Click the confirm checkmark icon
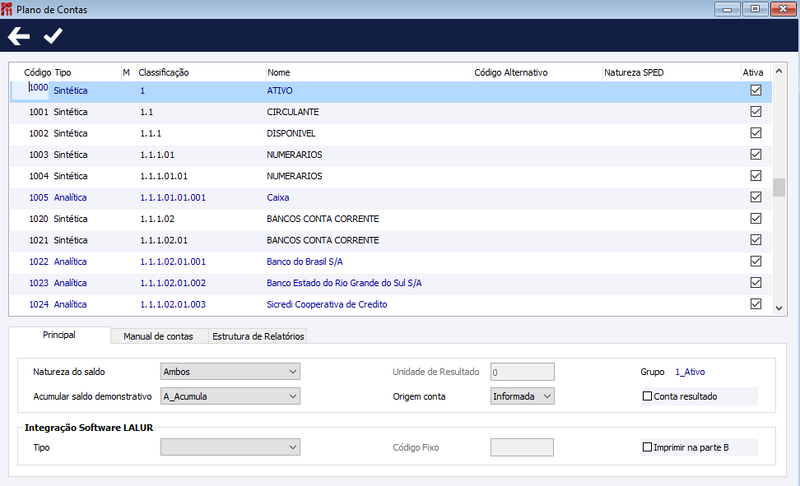The width and height of the screenshot is (800, 486). point(53,36)
